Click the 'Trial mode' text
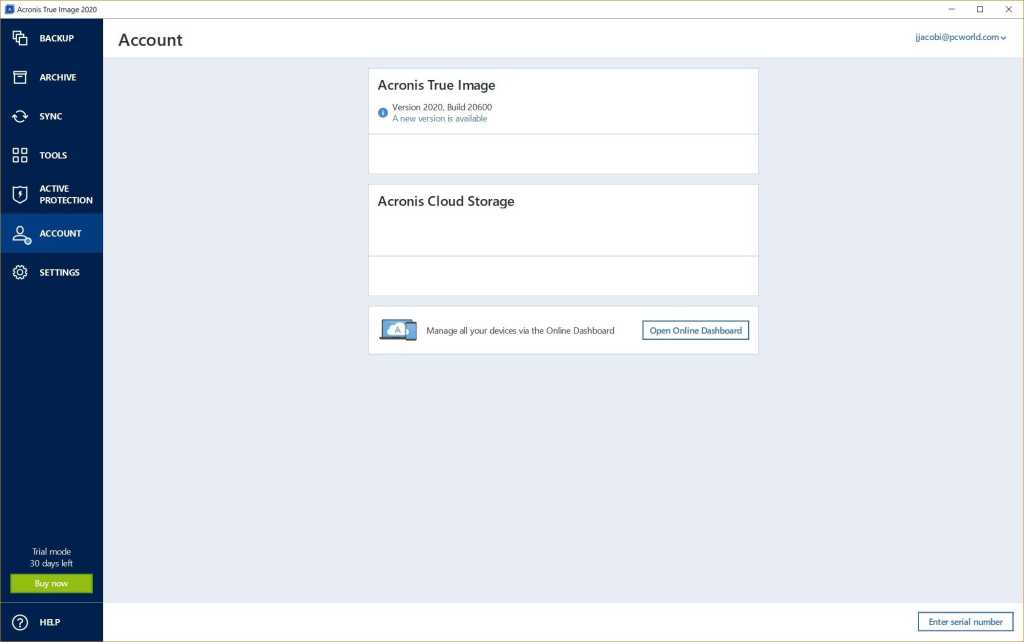Image resolution: width=1024 pixels, height=642 pixels. pos(52,552)
